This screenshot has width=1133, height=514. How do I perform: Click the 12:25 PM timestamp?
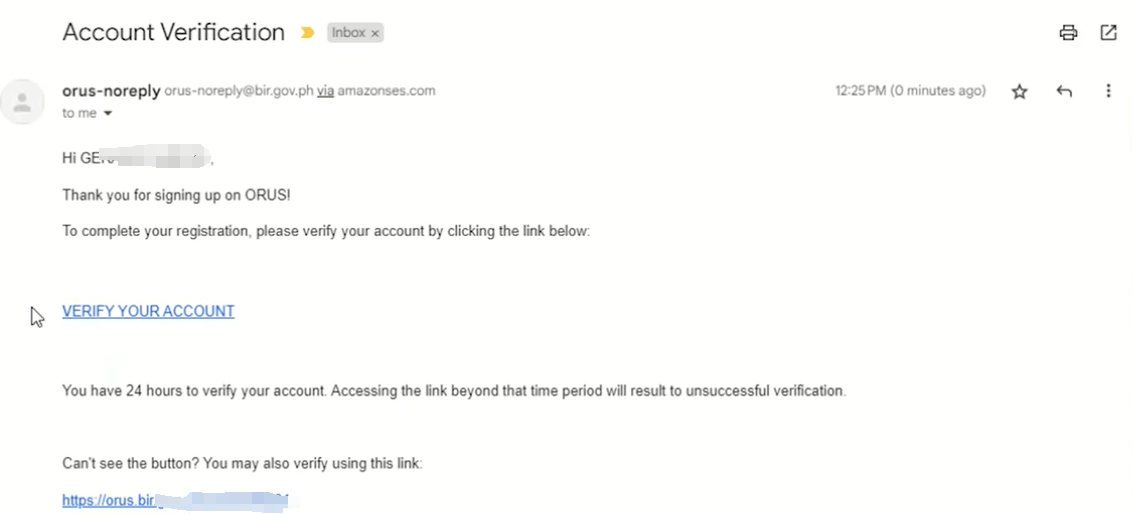tap(910, 91)
